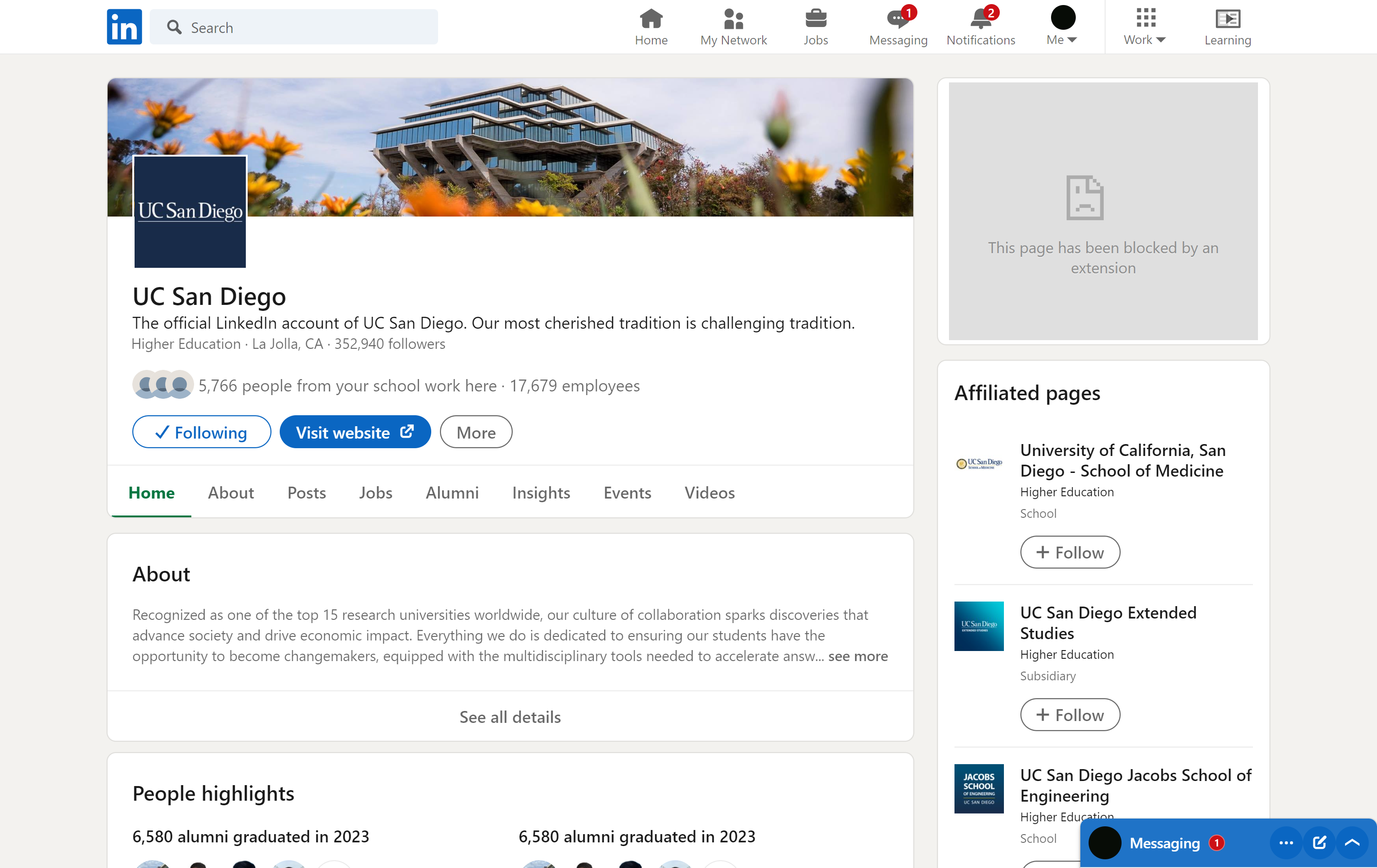Viewport: 1377px width, 868px height.
Task: Open the Jobs icon
Action: tap(815, 26)
